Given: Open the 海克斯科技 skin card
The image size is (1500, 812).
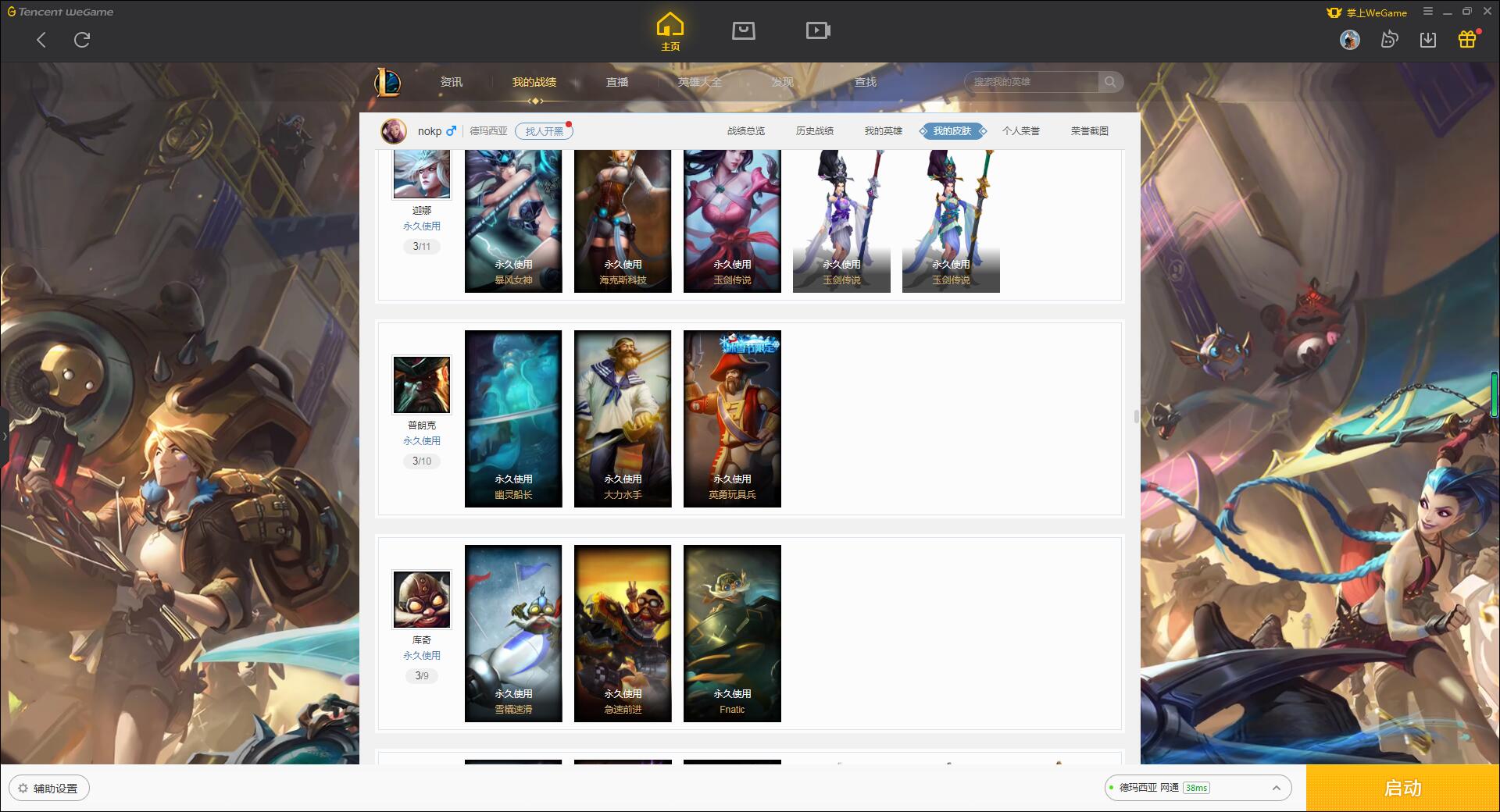Looking at the screenshot, I should click(x=623, y=221).
